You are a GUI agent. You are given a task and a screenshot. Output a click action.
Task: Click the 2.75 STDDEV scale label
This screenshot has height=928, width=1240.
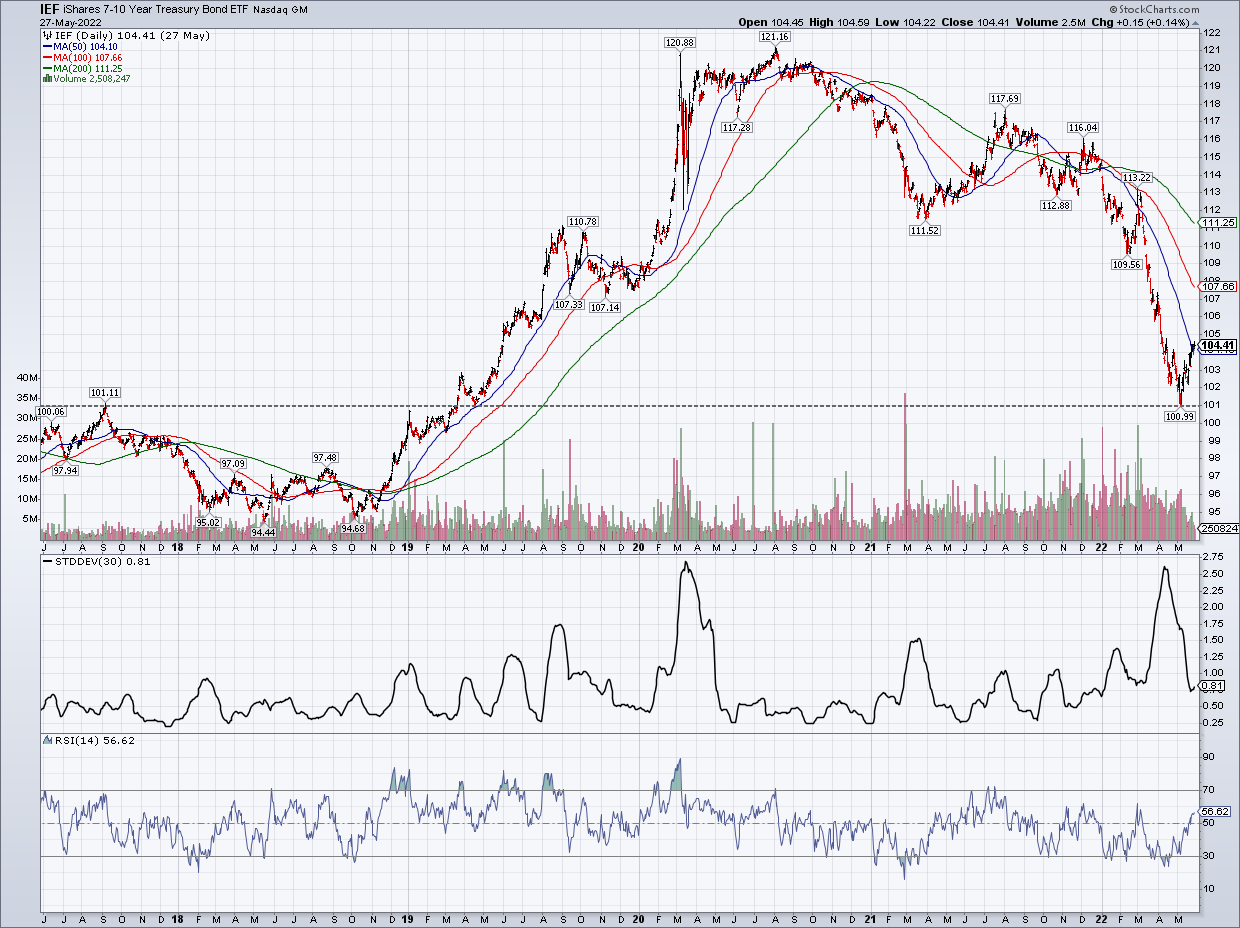coord(1212,555)
